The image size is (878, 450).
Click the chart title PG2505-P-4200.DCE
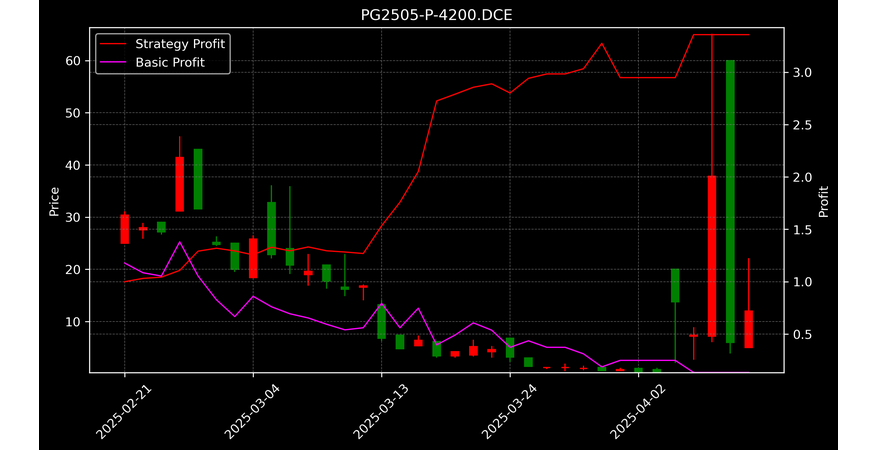436,15
